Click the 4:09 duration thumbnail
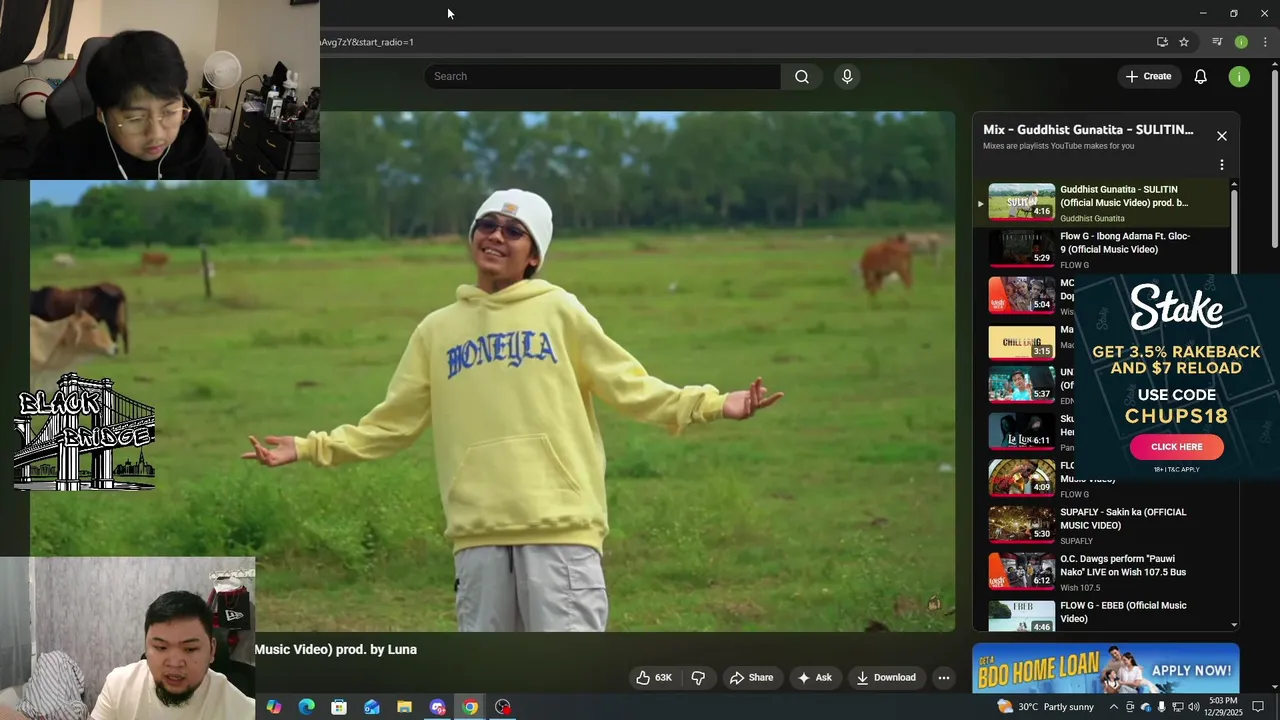The height and width of the screenshot is (720, 1280). tap(1022, 478)
